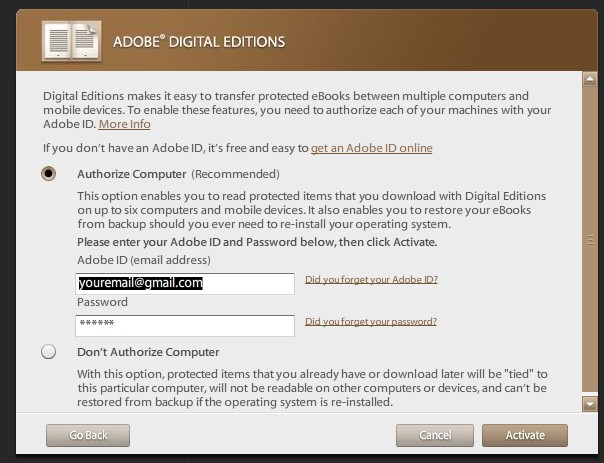Click the 'Don't Authorize Computer' label text
Image resolution: width=604 pixels, height=463 pixels.
(148, 352)
